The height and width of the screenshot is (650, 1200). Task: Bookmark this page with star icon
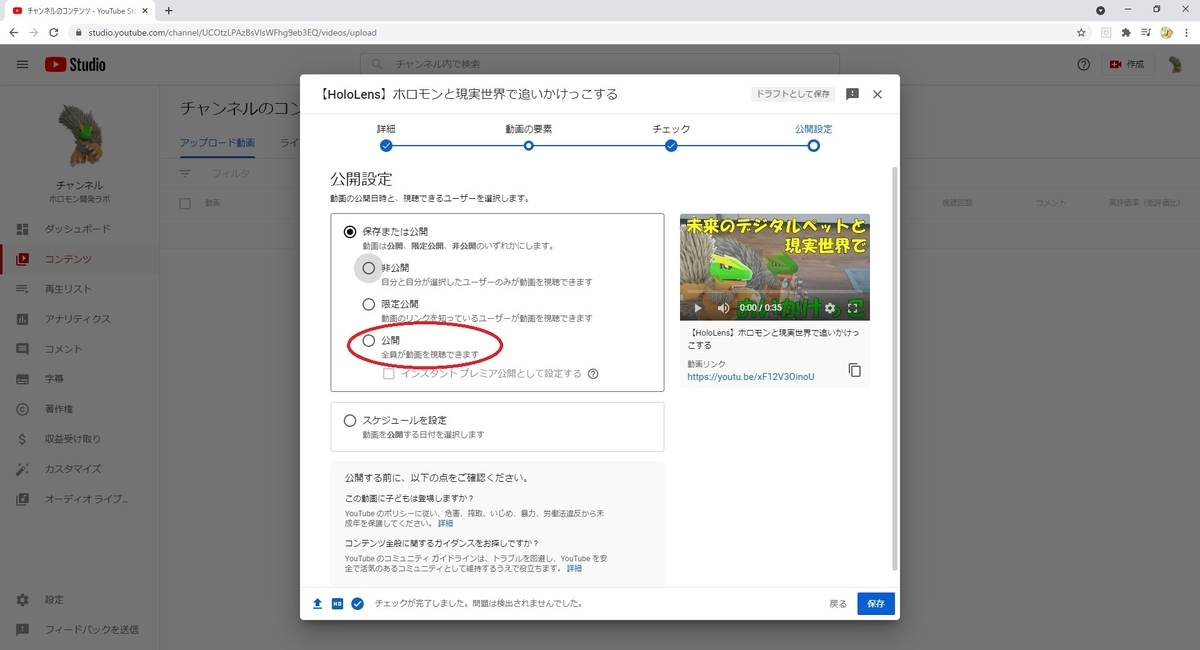pyautogui.click(x=1081, y=32)
